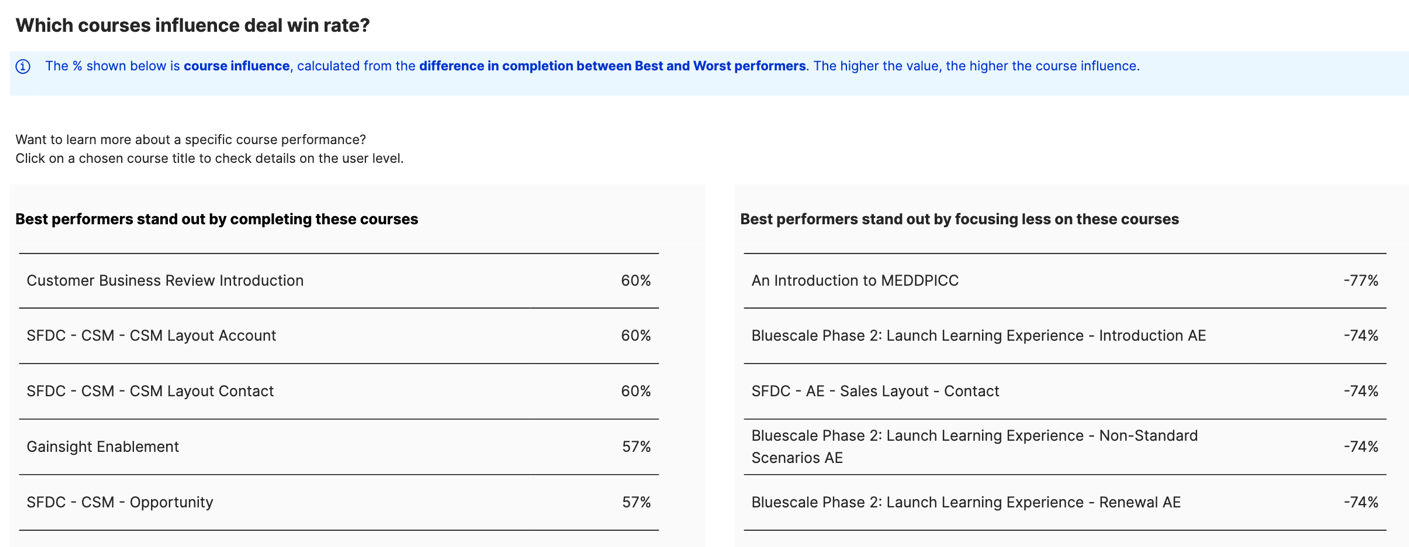Screen dimensions: 1409x547
Task: Open SFDC - AE - Sales Layout - Contact
Action: point(875,391)
